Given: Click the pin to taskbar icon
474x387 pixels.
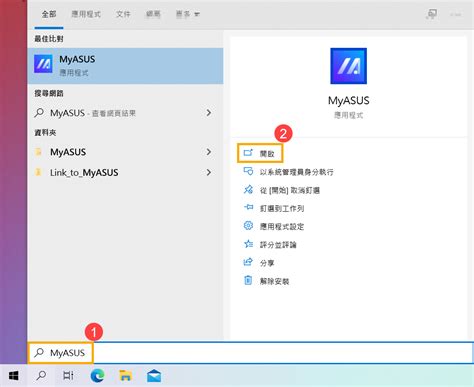Looking at the screenshot, I should pyautogui.click(x=248, y=208).
